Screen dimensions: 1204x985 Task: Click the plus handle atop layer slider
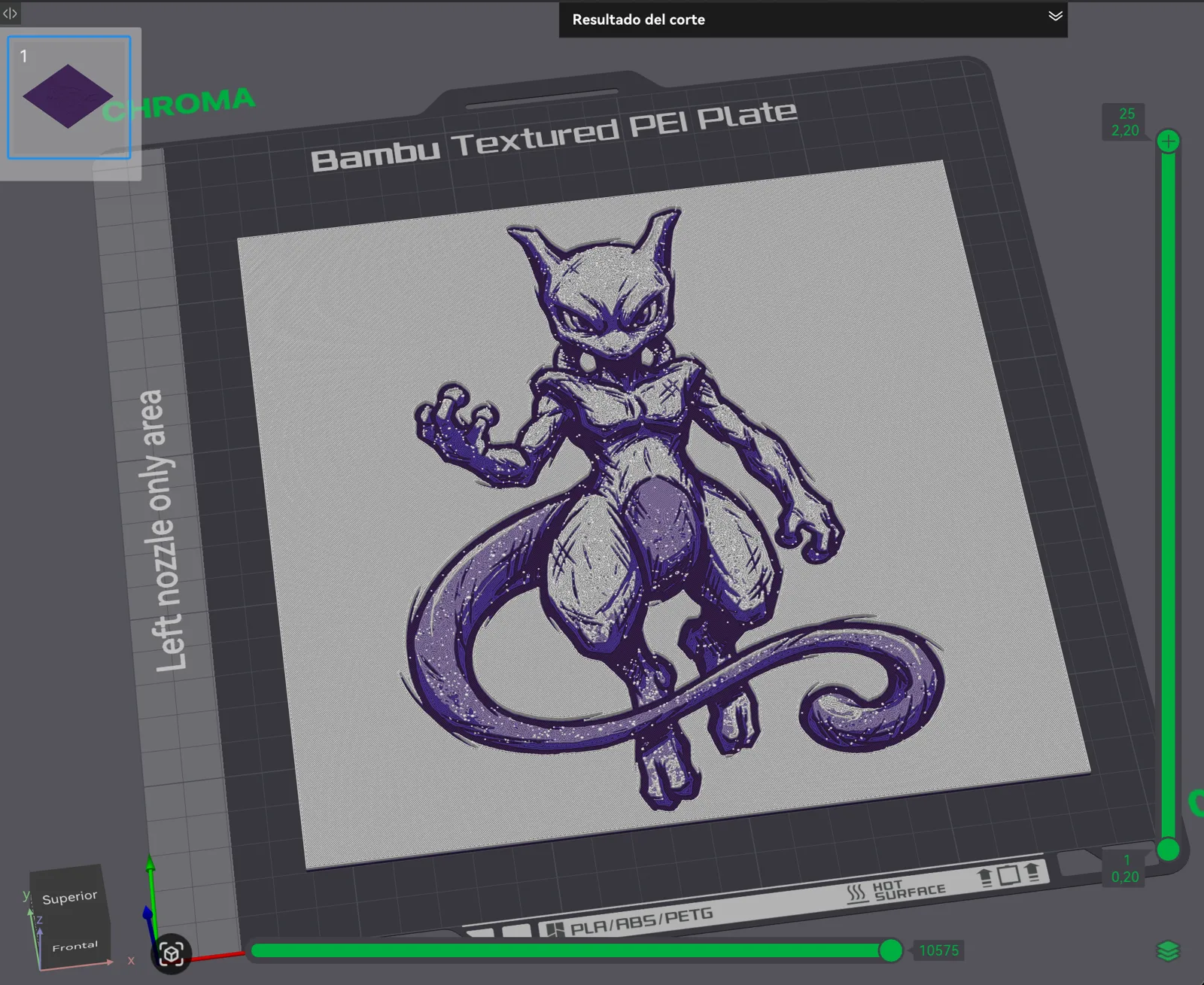click(x=1168, y=141)
